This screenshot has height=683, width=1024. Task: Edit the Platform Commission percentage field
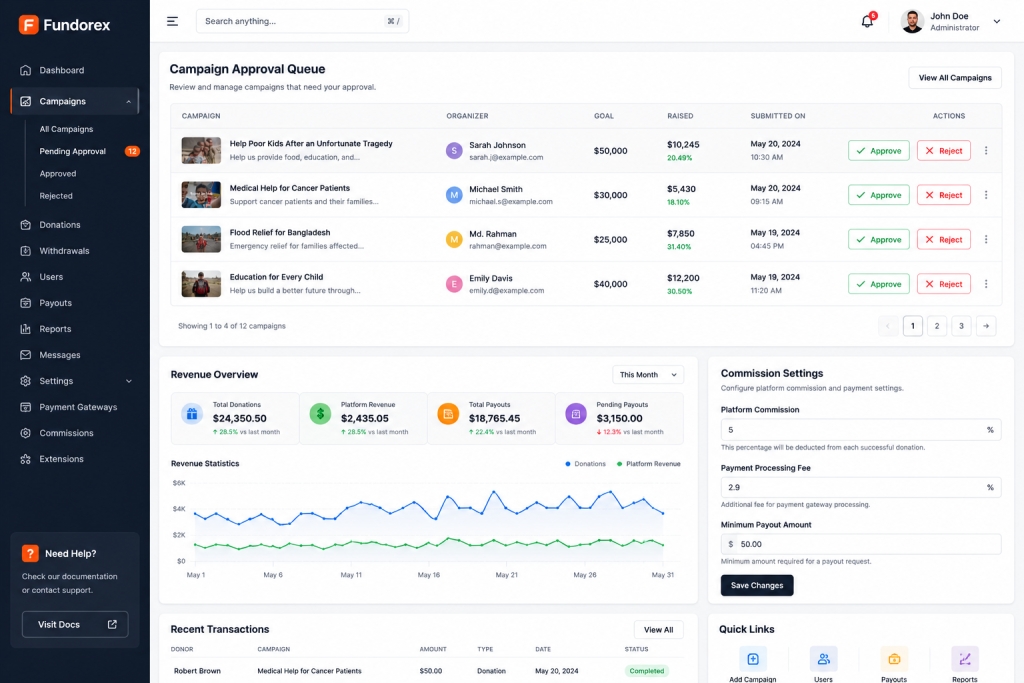861,430
